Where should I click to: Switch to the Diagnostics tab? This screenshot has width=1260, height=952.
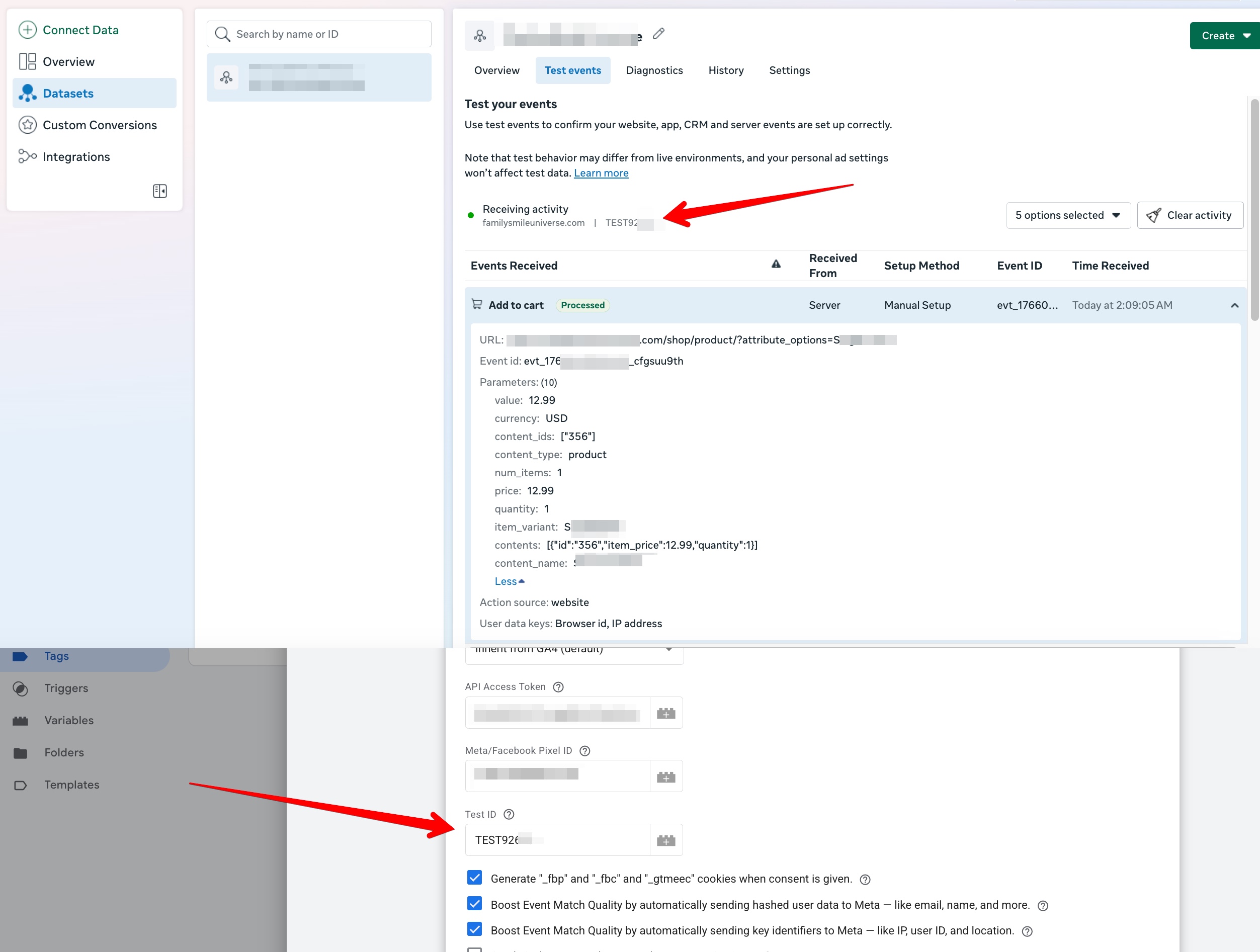pyautogui.click(x=654, y=70)
